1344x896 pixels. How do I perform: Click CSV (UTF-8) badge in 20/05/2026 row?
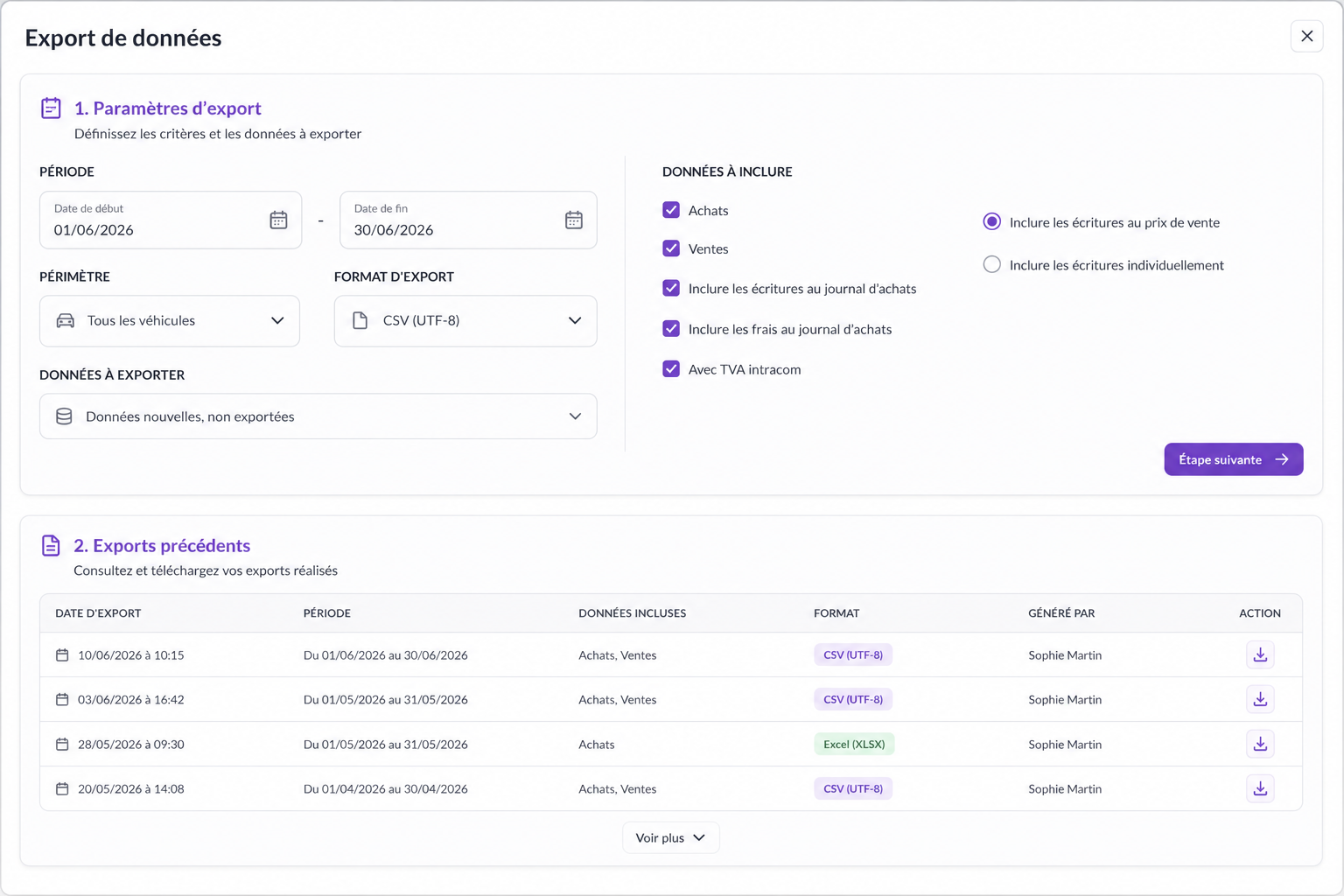(853, 789)
